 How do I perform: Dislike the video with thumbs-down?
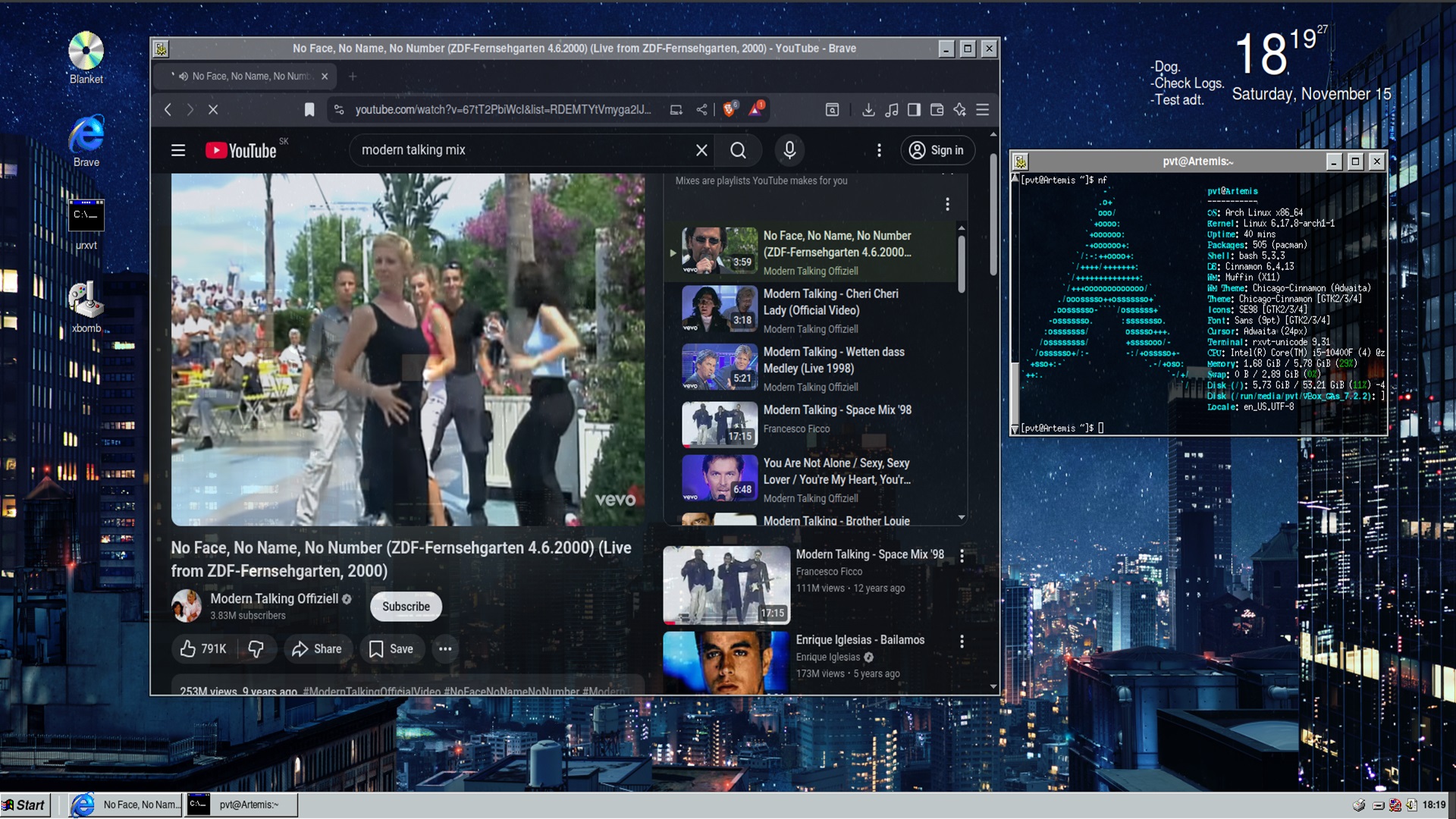tap(256, 649)
